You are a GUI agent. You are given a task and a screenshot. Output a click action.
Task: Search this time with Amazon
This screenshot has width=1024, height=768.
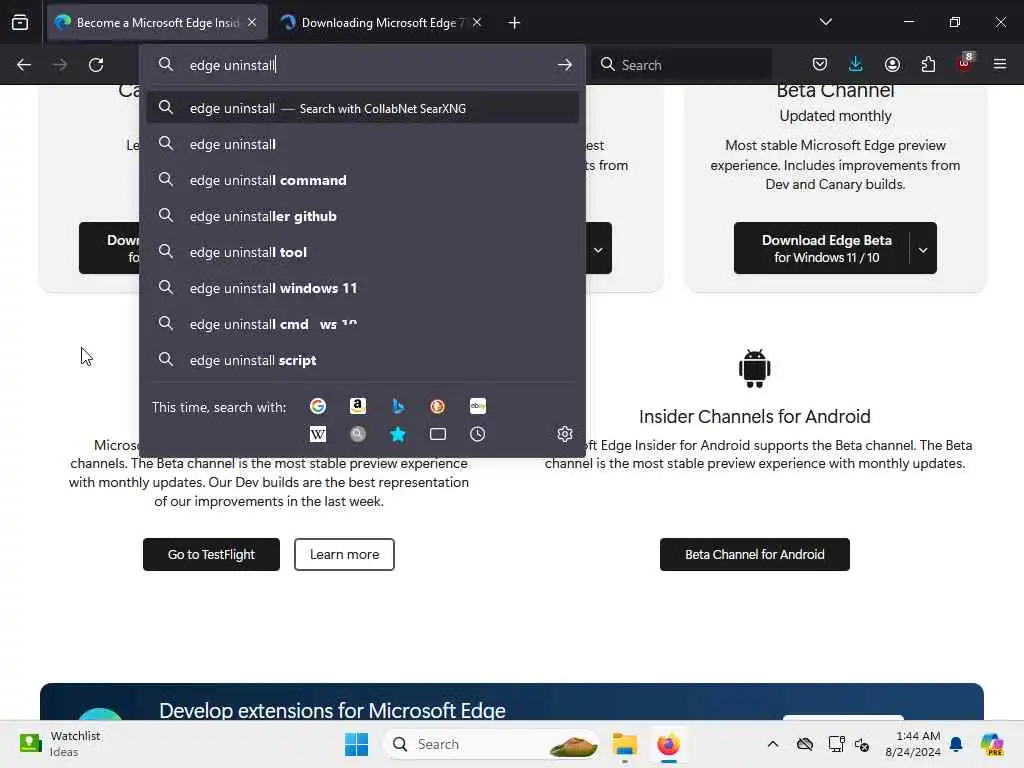(x=358, y=406)
